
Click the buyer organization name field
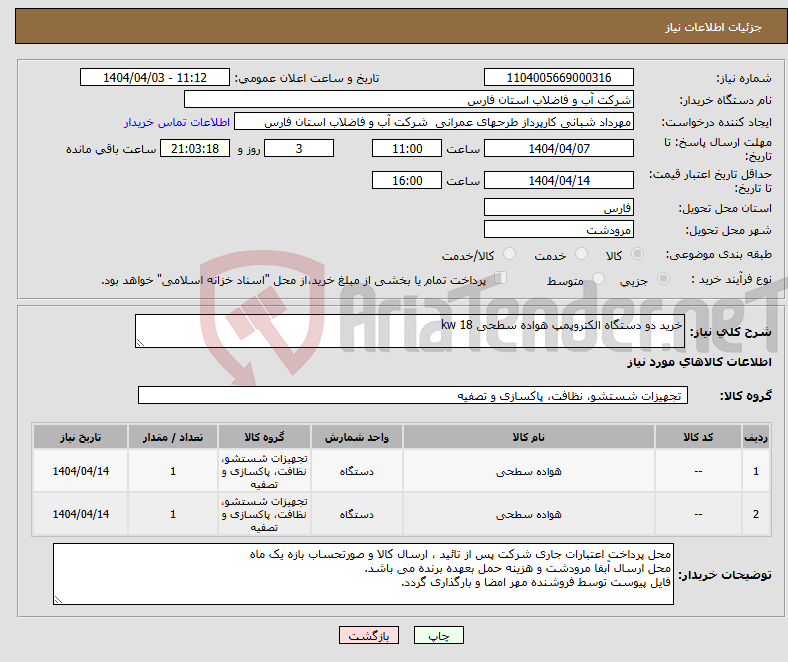pyautogui.click(x=409, y=100)
